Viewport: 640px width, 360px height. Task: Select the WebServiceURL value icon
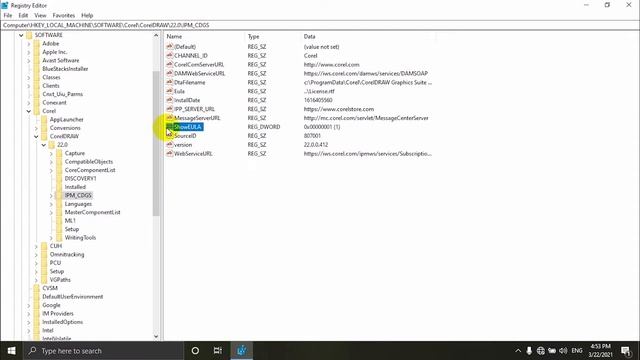169,153
